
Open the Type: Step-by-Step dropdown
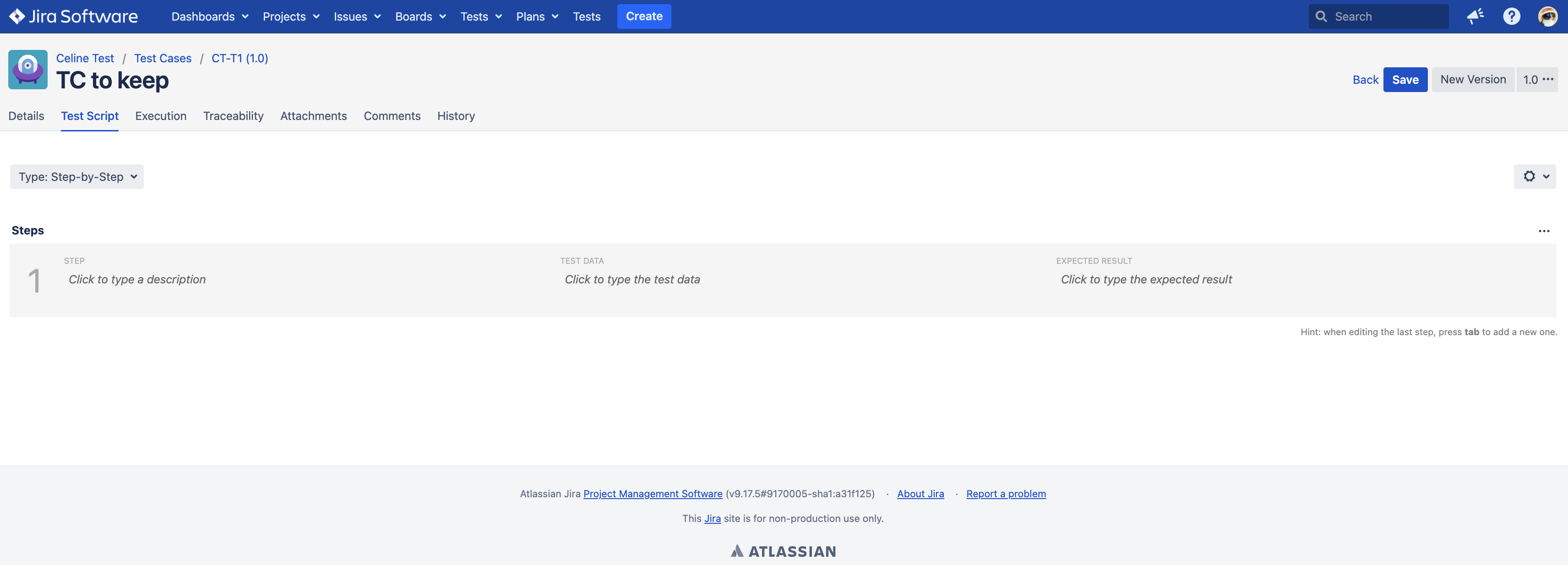[x=76, y=177]
